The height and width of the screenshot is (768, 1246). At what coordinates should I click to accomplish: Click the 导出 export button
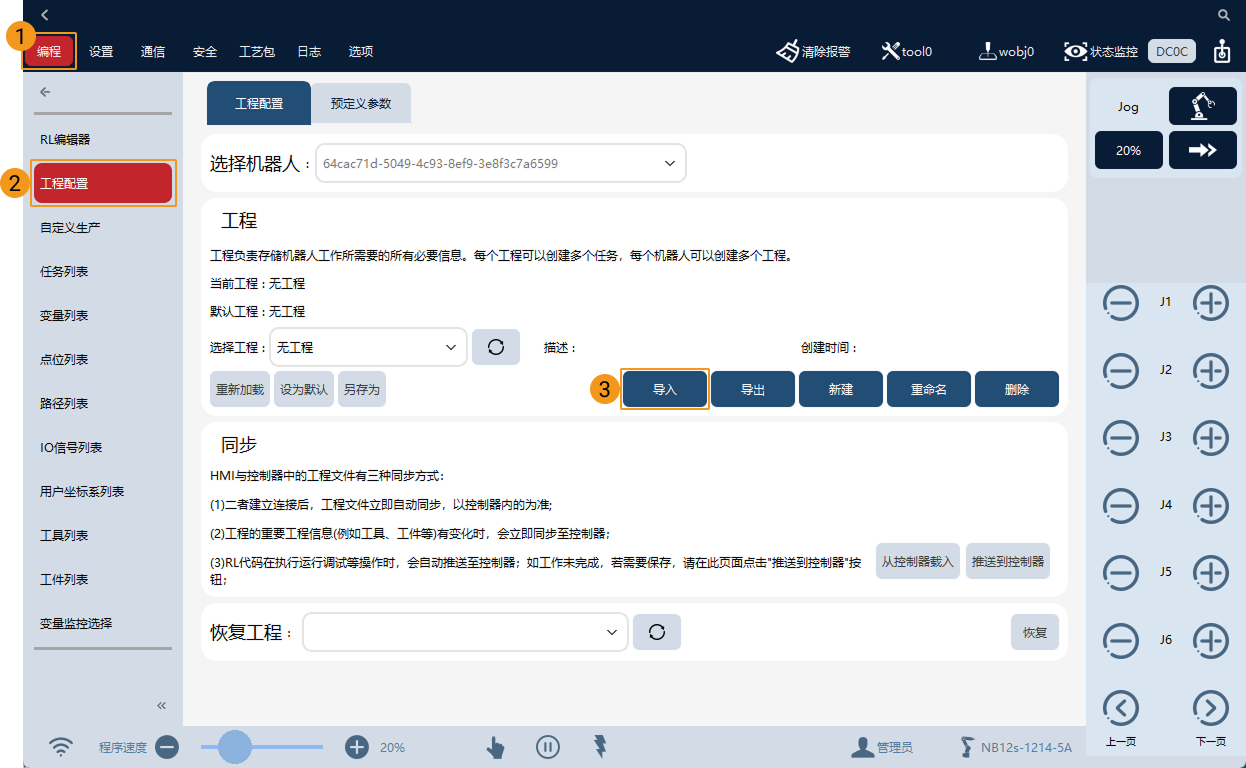coord(753,389)
